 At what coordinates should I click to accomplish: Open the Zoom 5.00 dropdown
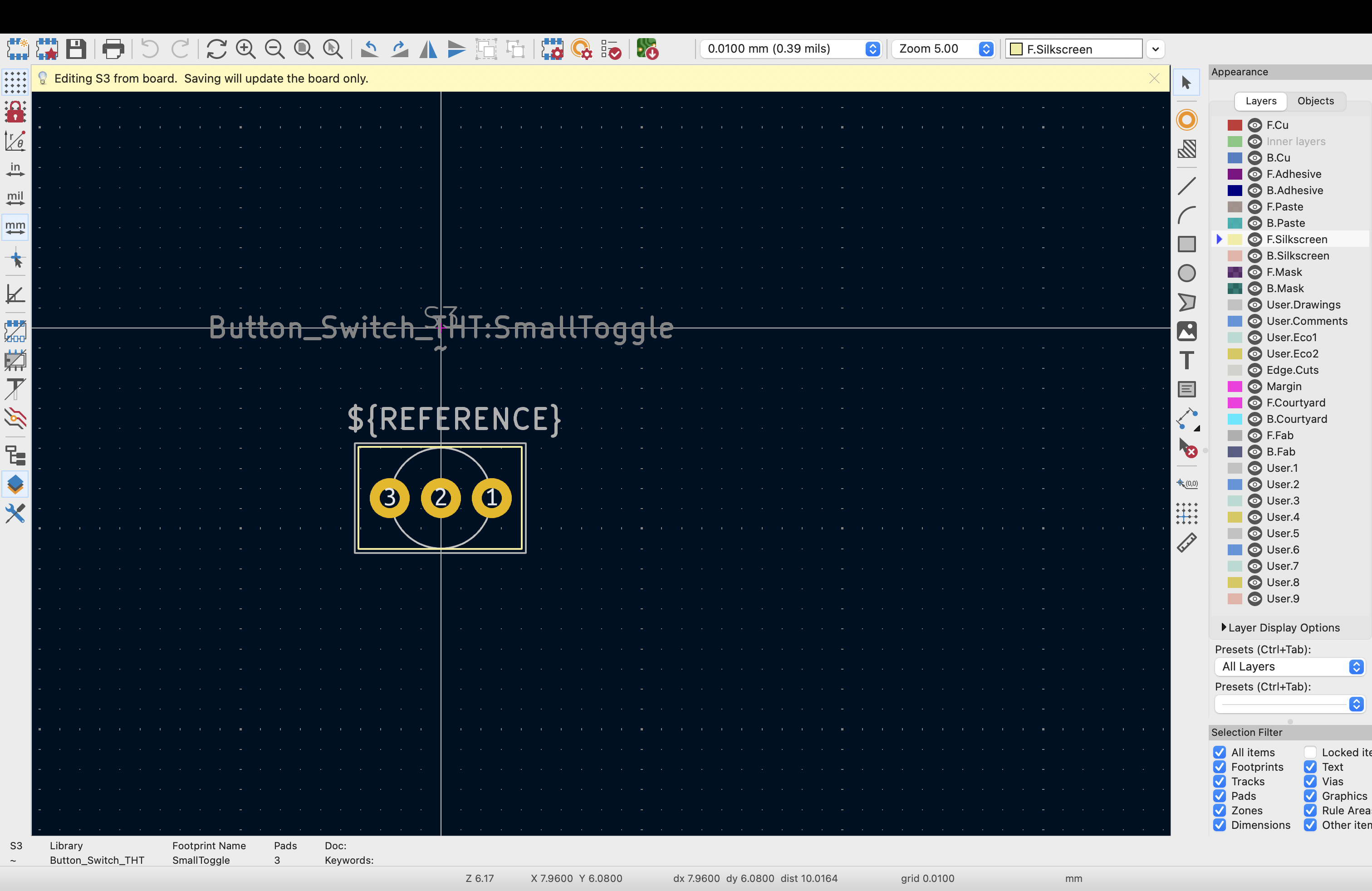tap(943, 49)
